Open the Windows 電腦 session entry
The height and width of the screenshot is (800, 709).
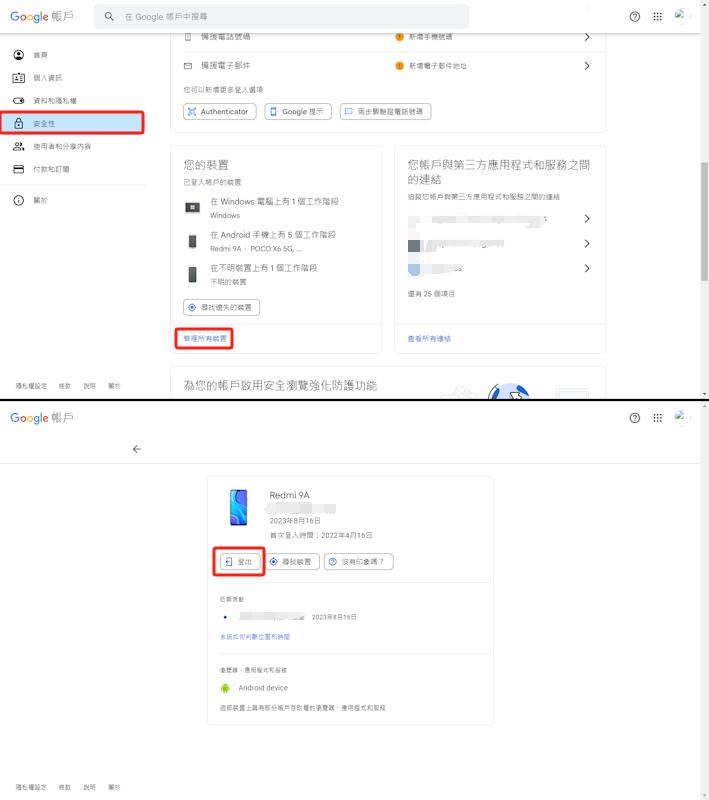coord(274,208)
